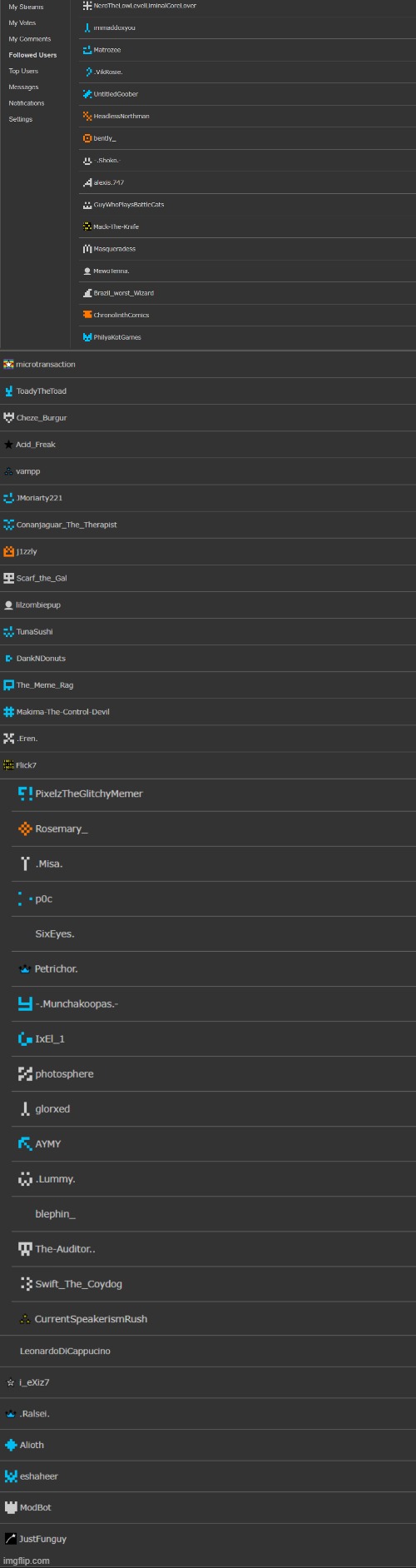Open JMoriarty221 profile link
The height and width of the screenshot is (1568, 416).
[x=39, y=498]
